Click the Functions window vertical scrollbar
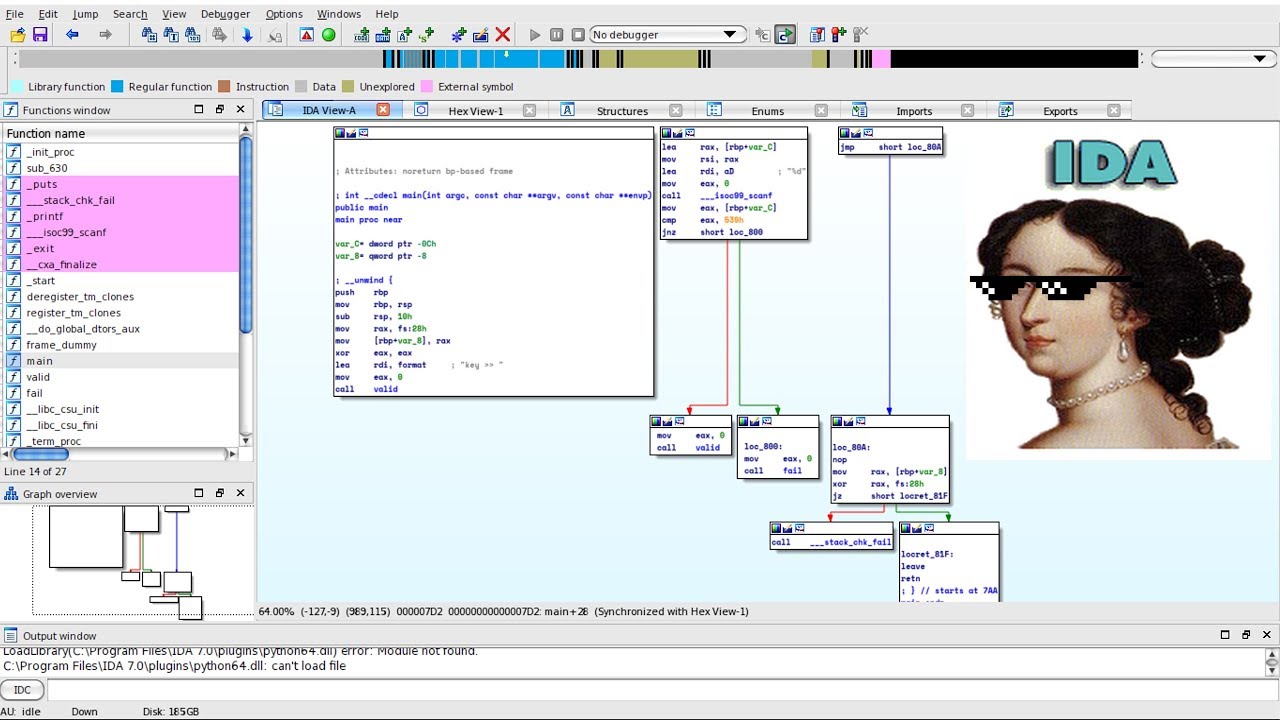The width and height of the screenshot is (1280, 720). click(x=246, y=285)
